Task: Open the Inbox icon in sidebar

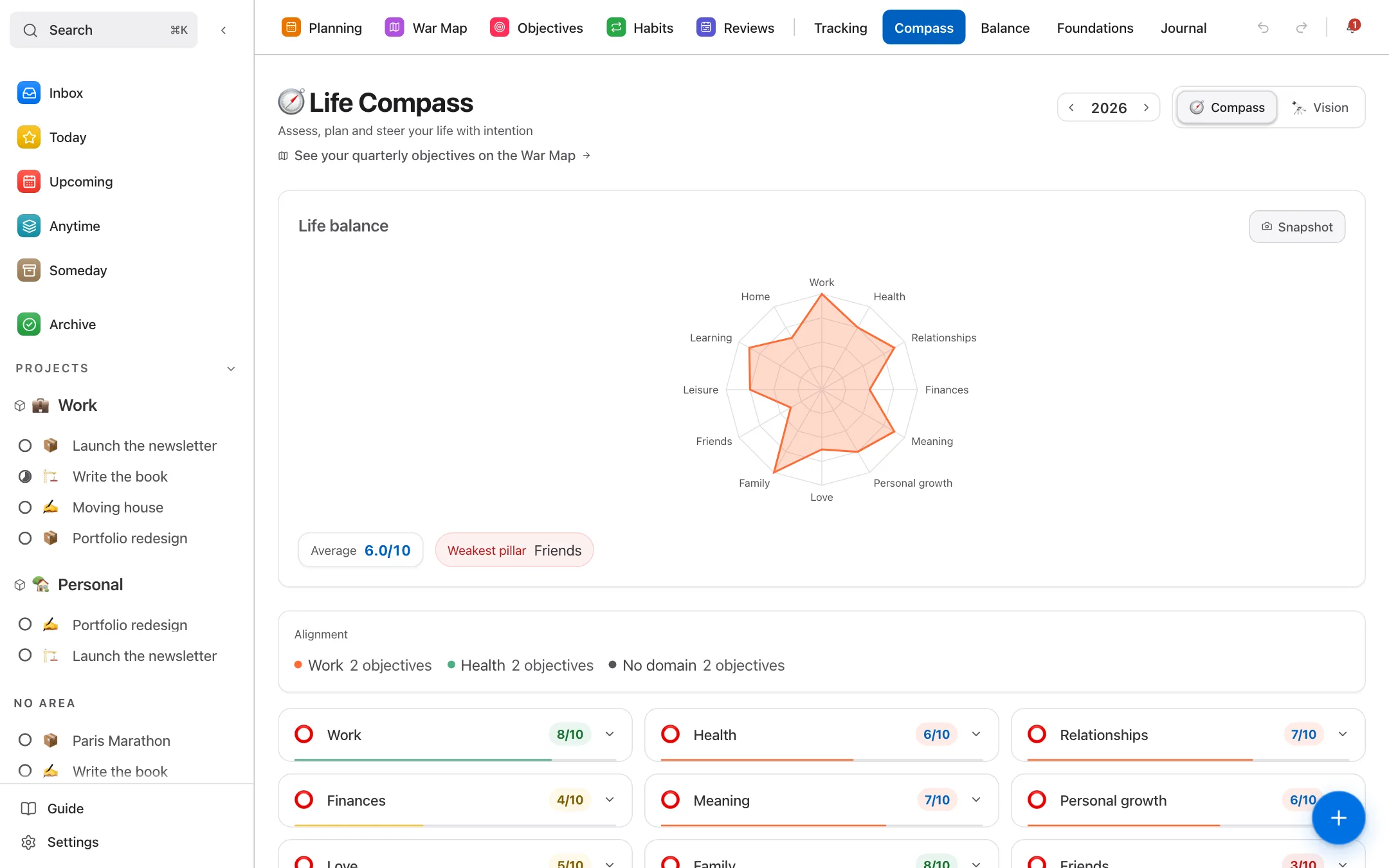Action: 29,93
